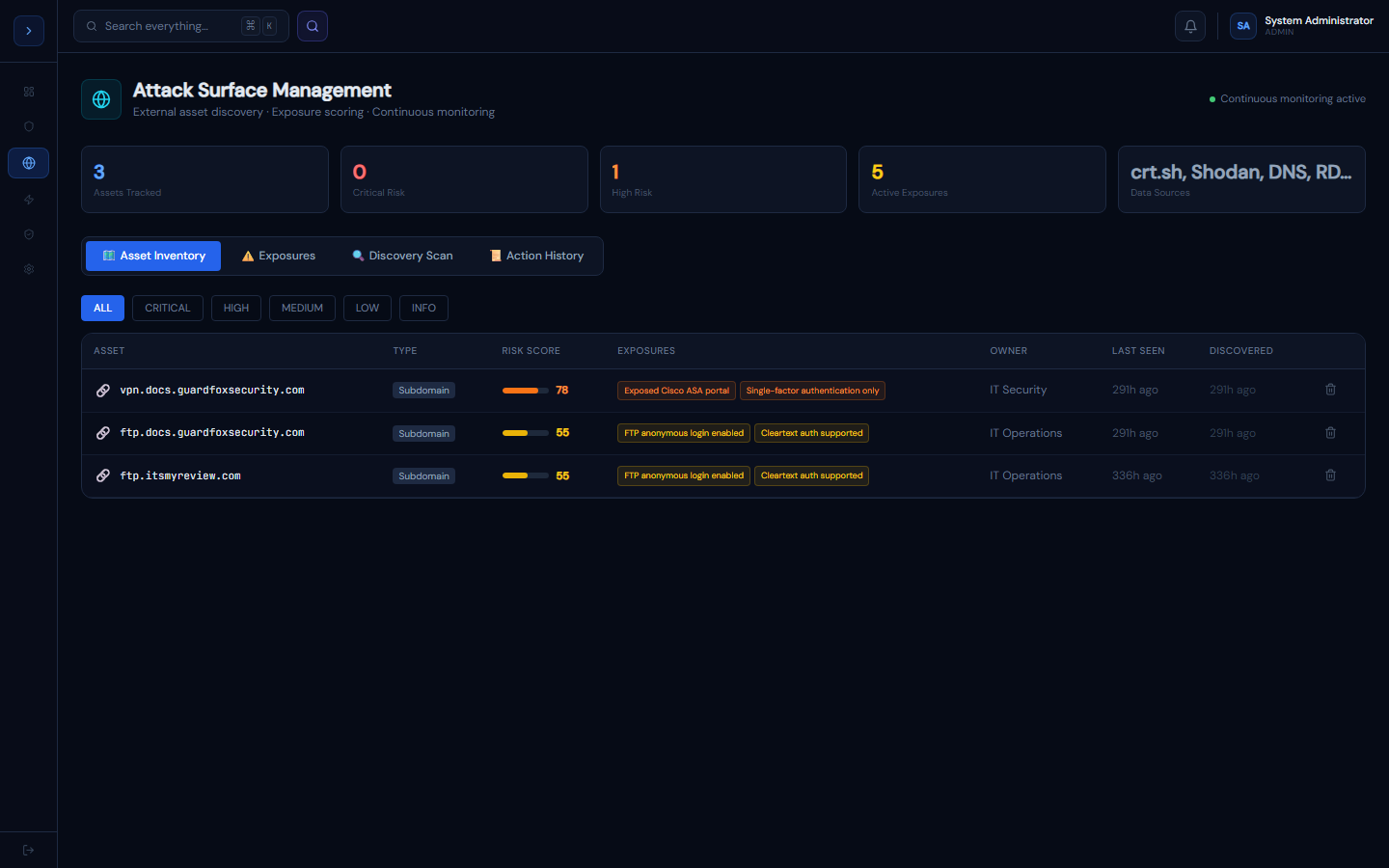Viewport: 1389px width, 868px height.
Task: Expand the sidebar with the chevron button
Action: pos(29,31)
